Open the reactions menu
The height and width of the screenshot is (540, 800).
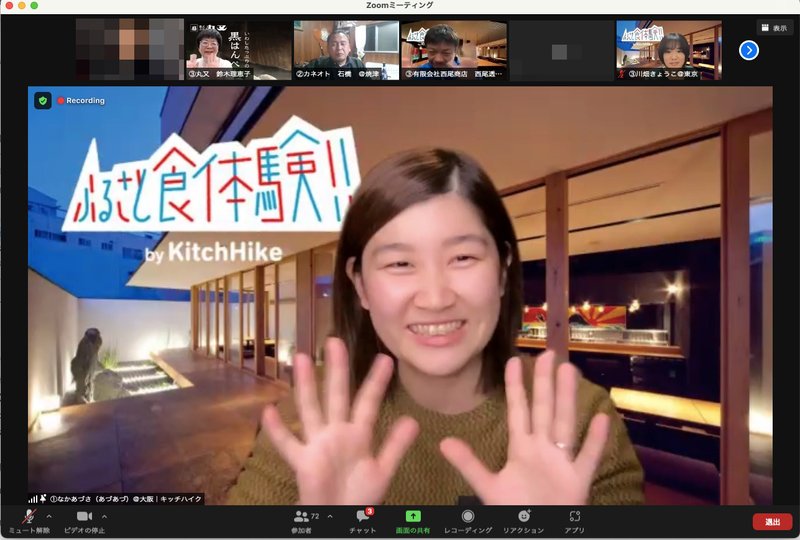tap(523, 521)
